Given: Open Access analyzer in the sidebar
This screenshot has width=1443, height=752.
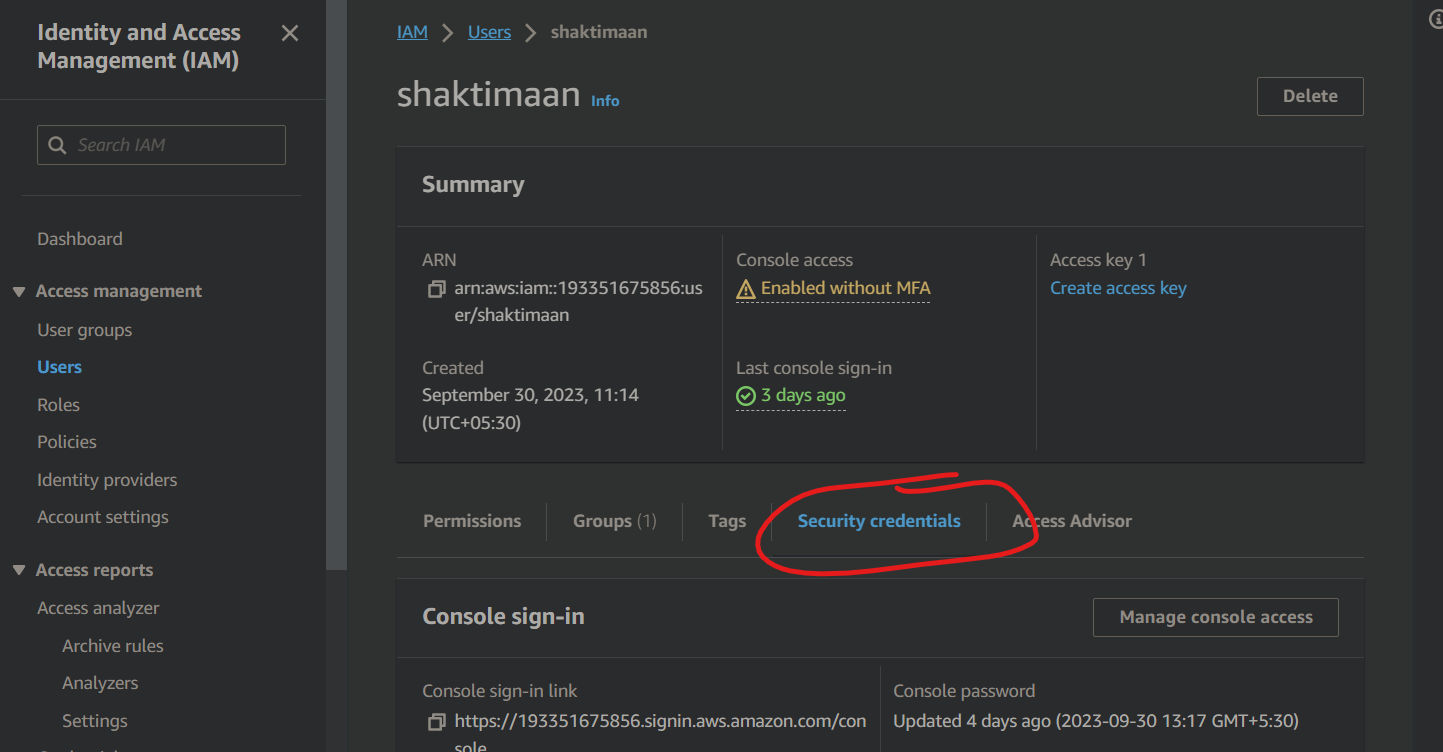Looking at the screenshot, I should (98, 608).
